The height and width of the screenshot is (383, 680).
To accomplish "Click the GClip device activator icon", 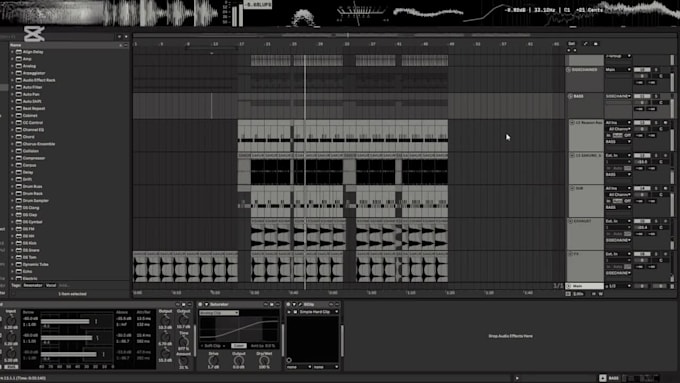I will (x=288, y=304).
